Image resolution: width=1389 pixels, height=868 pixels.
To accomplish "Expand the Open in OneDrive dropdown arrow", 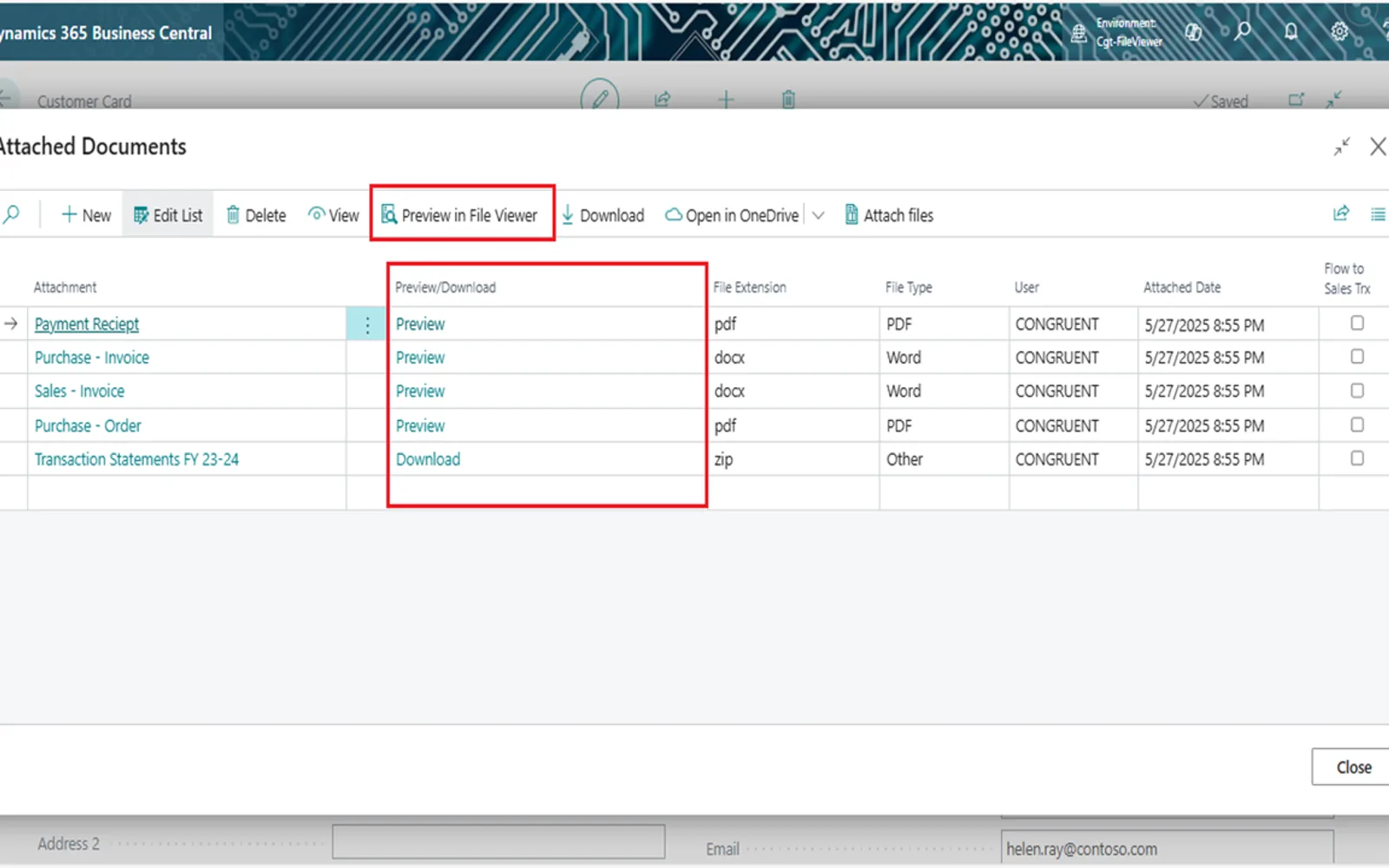I will pyautogui.click(x=818, y=215).
